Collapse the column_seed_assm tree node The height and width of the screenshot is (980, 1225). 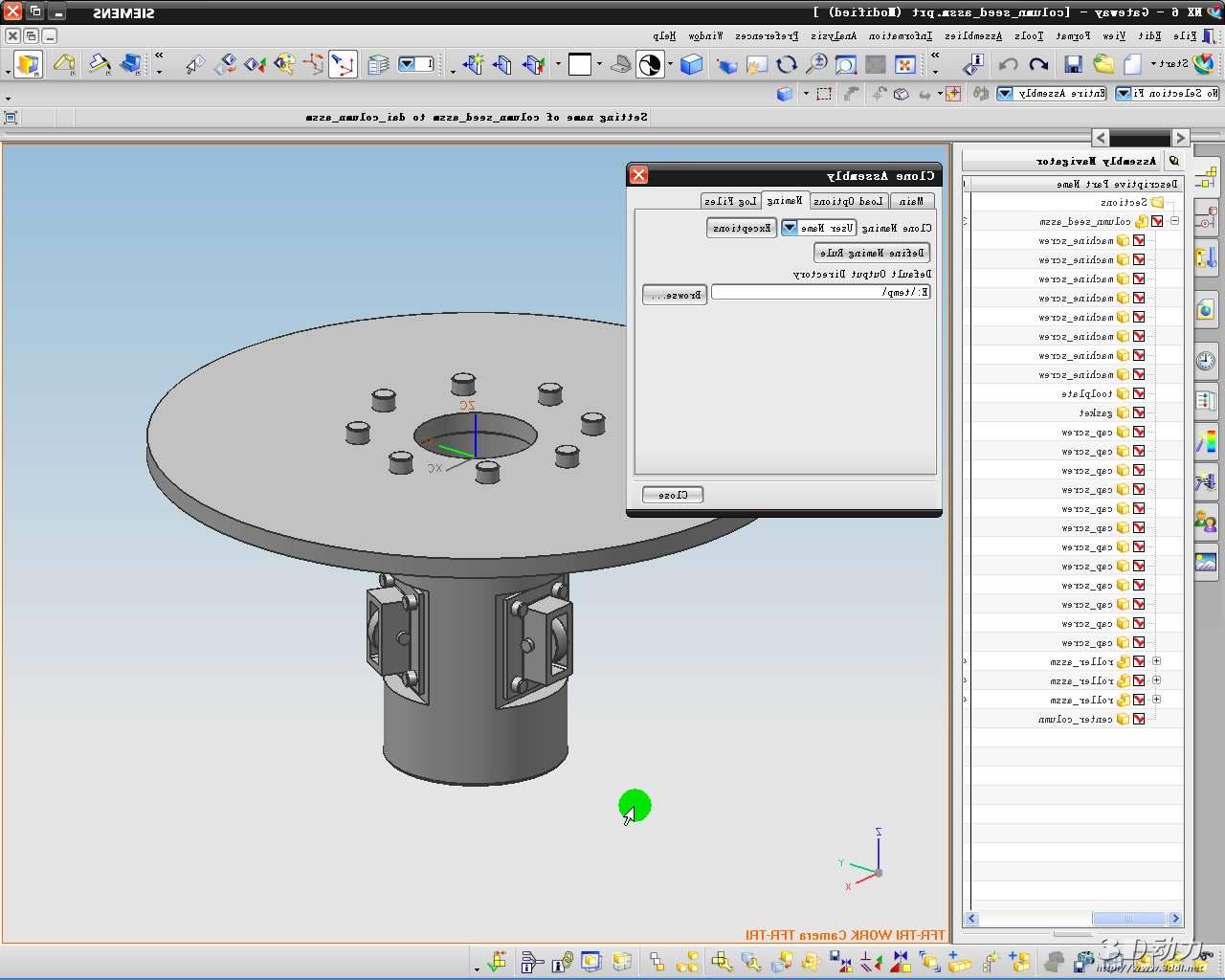coord(1174,221)
